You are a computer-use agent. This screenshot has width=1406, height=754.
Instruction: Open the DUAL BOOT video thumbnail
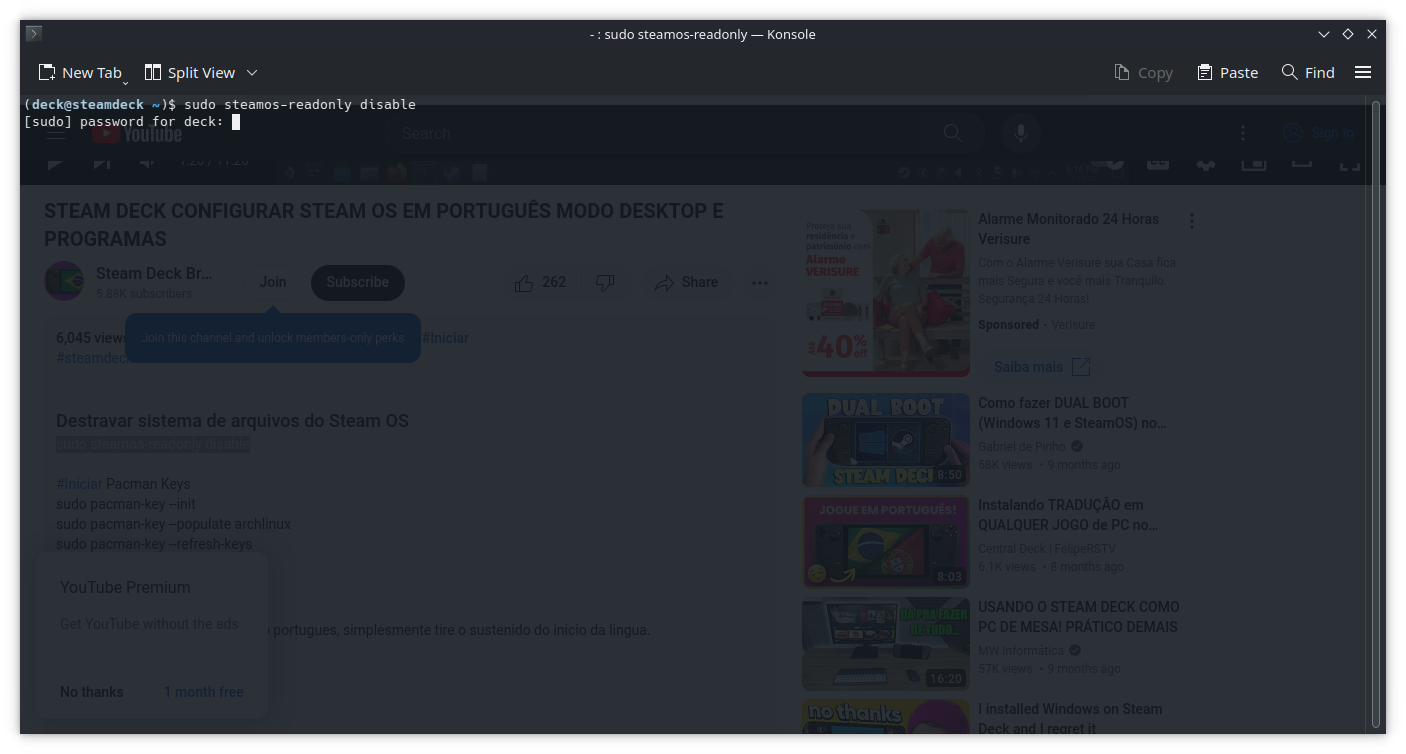pos(886,440)
